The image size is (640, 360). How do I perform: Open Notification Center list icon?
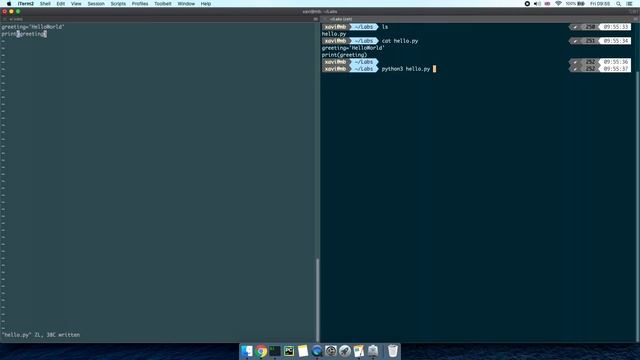629,4
